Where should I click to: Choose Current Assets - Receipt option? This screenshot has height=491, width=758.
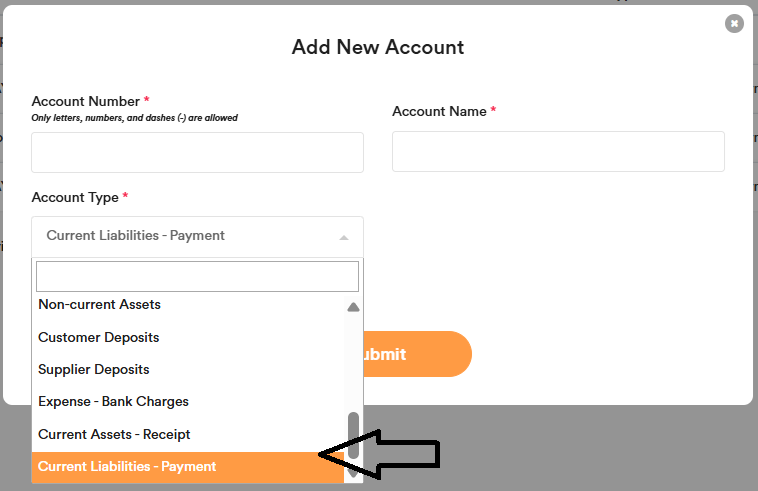pyautogui.click(x=114, y=434)
